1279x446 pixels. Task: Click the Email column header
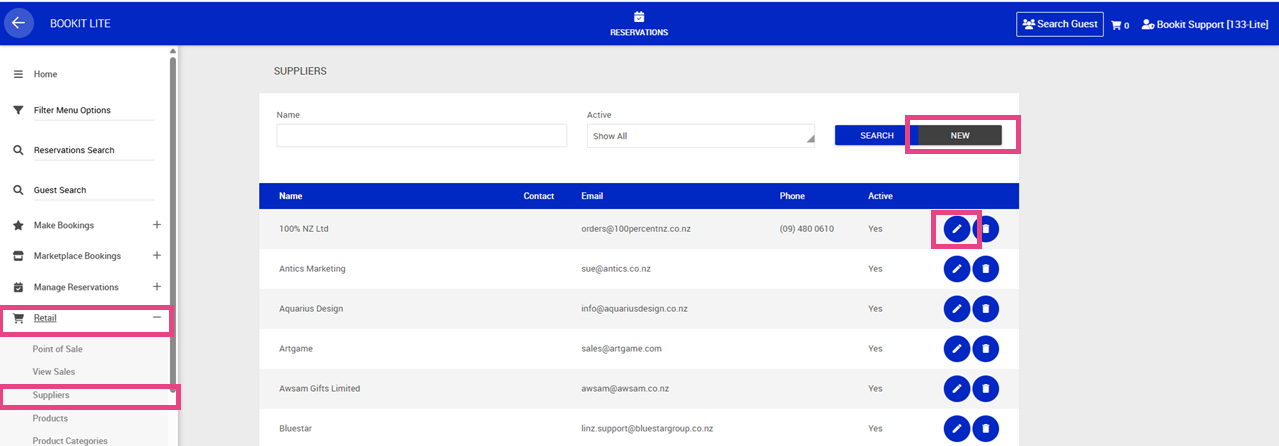(x=592, y=196)
